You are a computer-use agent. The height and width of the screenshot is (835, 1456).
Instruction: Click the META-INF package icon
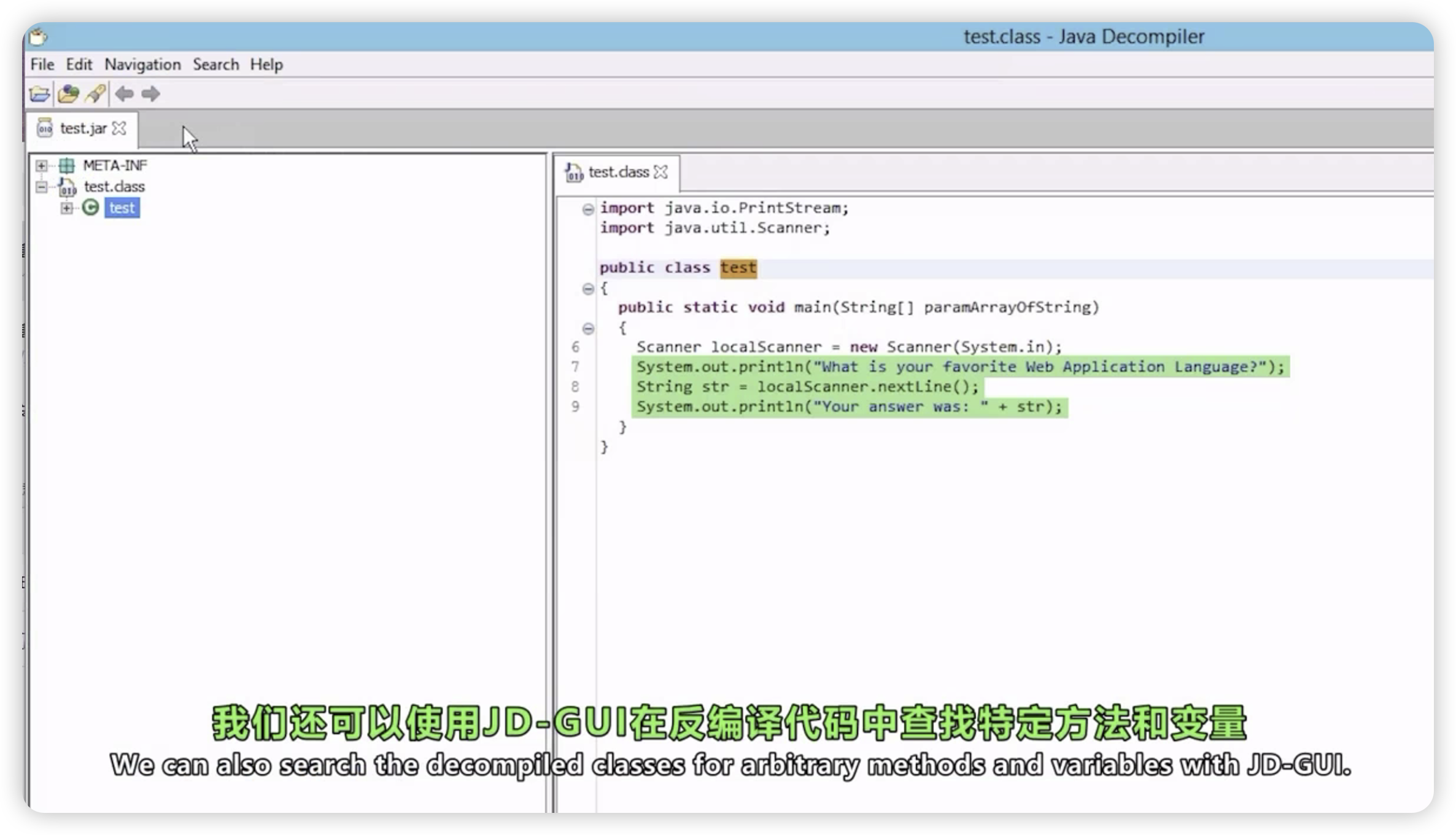pos(66,165)
